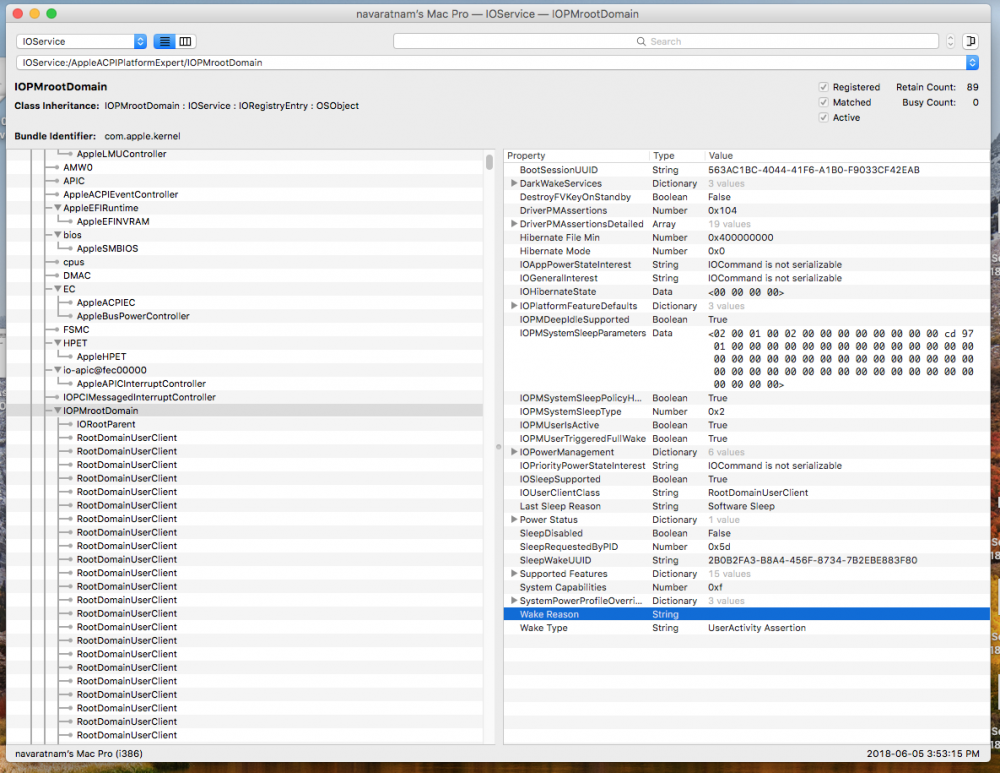Viewport: 1000px width, 773px height.
Task: Select the IOUserClientClass property row
Action: [747, 492]
